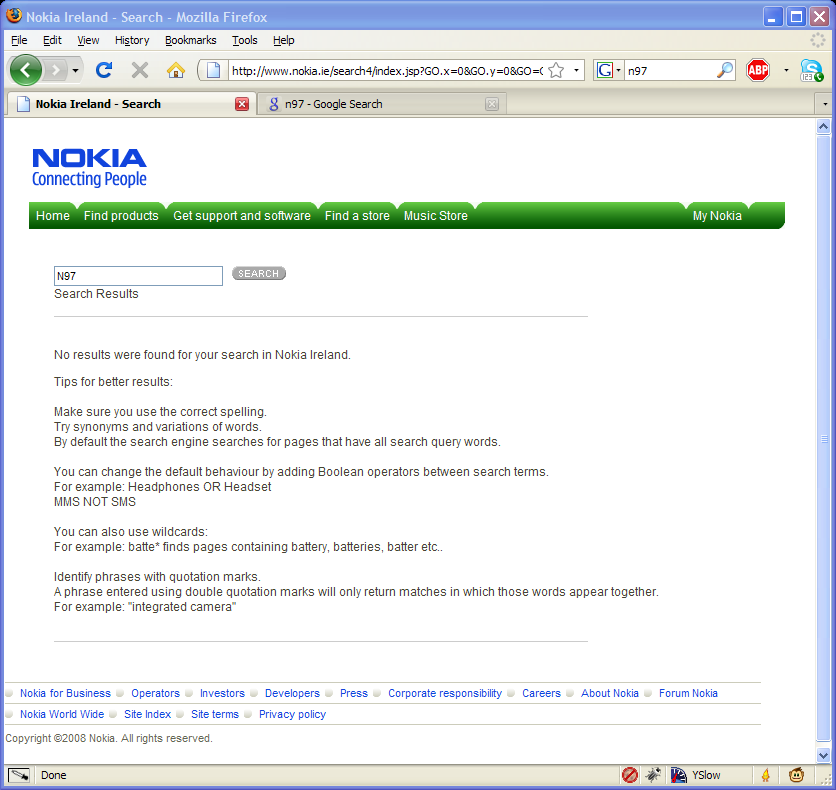The width and height of the screenshot is (836, 790).
Task: Open Press footer link
Action: click(353, 693)
